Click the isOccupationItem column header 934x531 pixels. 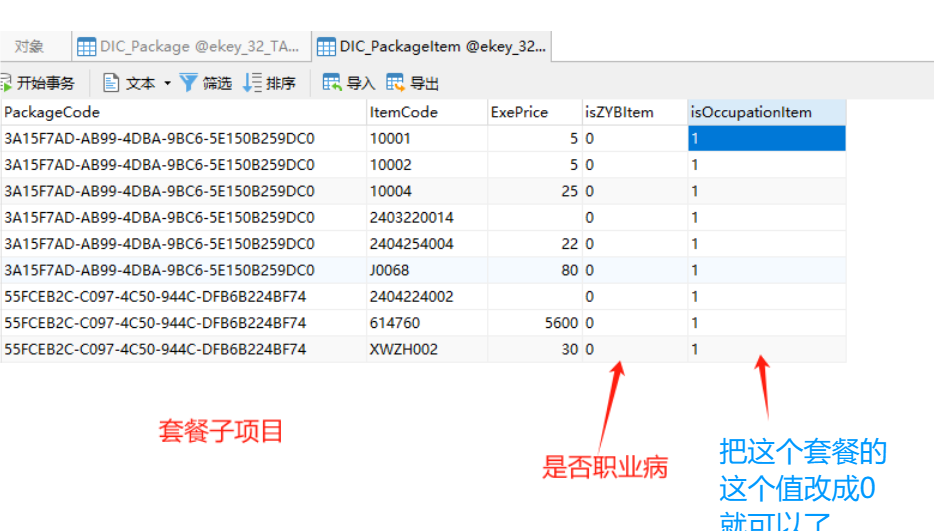click(x=767, y=112)
